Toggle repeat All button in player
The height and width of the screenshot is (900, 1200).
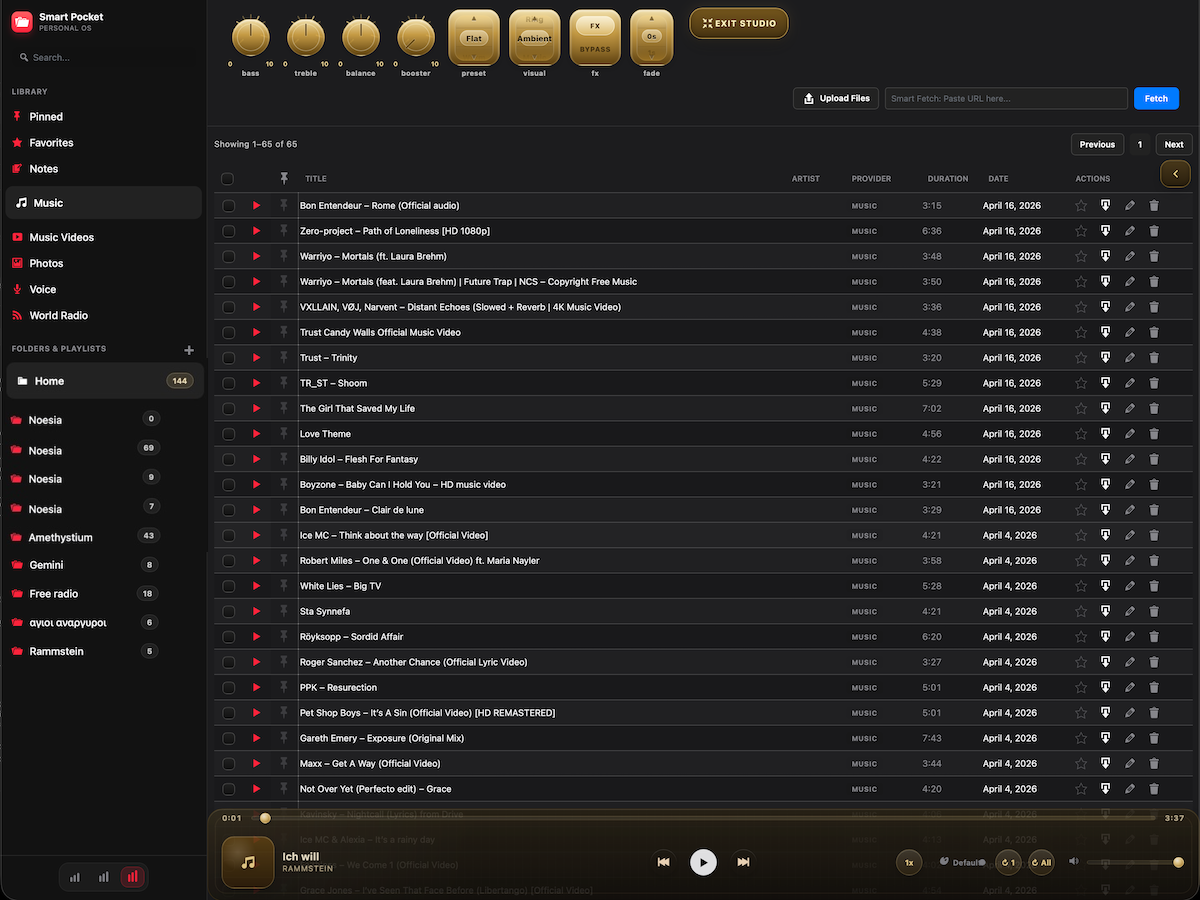point(1041,862)
